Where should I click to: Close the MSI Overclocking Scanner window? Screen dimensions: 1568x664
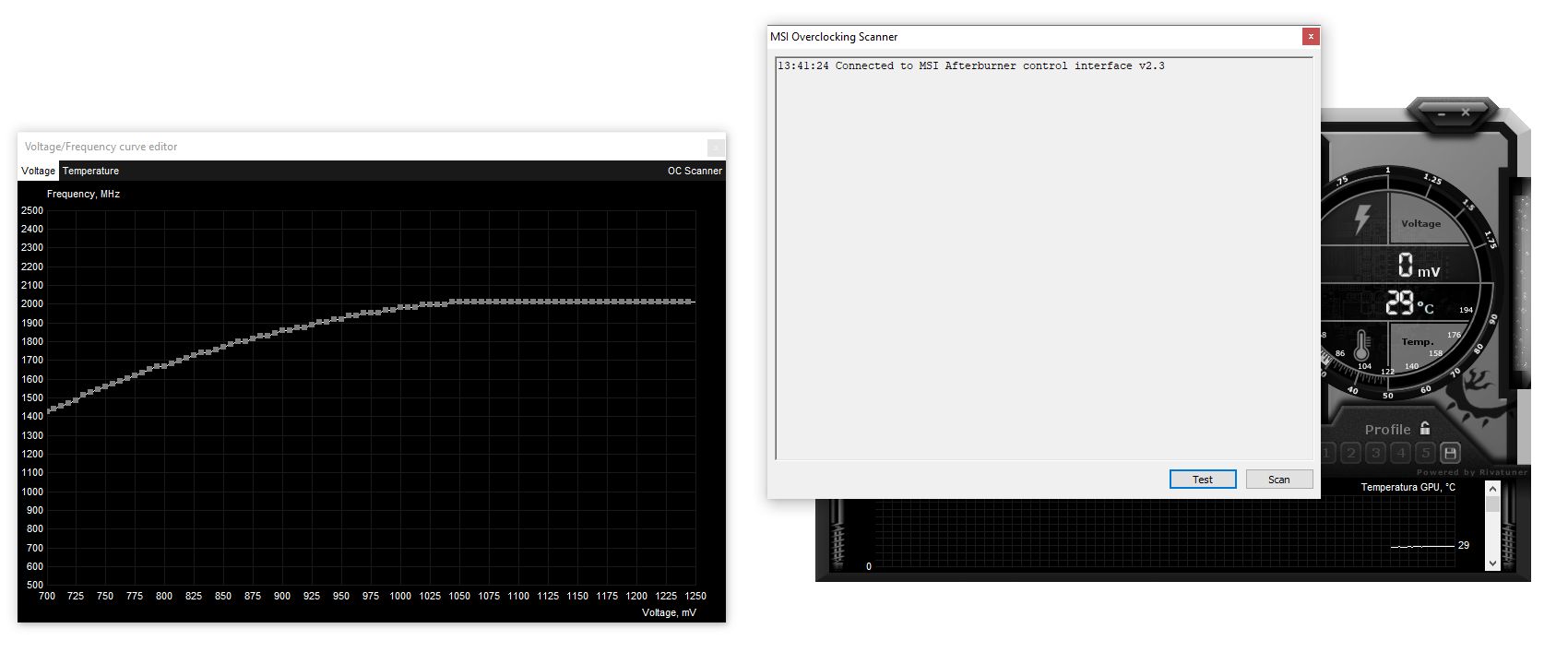tap(1311, 36)
